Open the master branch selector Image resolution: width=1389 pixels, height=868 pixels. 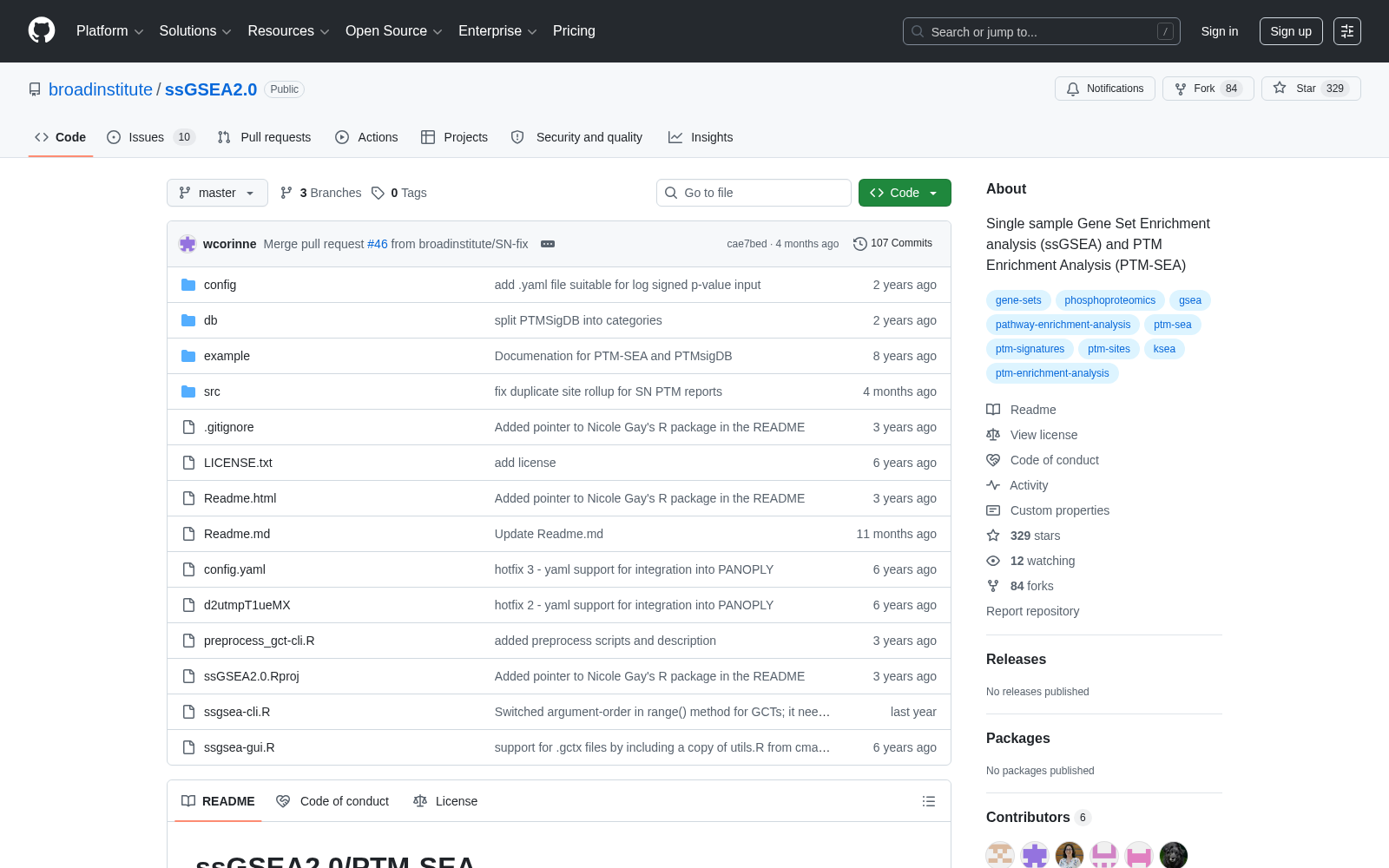tap(217, 193)
